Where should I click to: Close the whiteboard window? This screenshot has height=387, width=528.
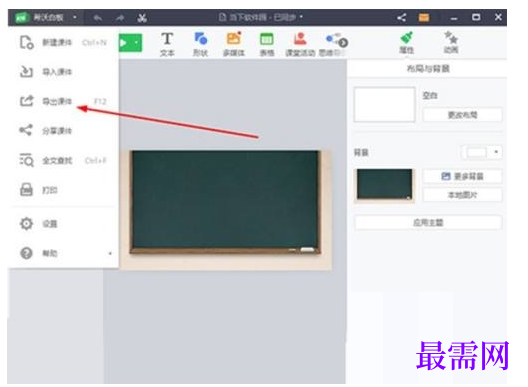click(x=498, y=17)
